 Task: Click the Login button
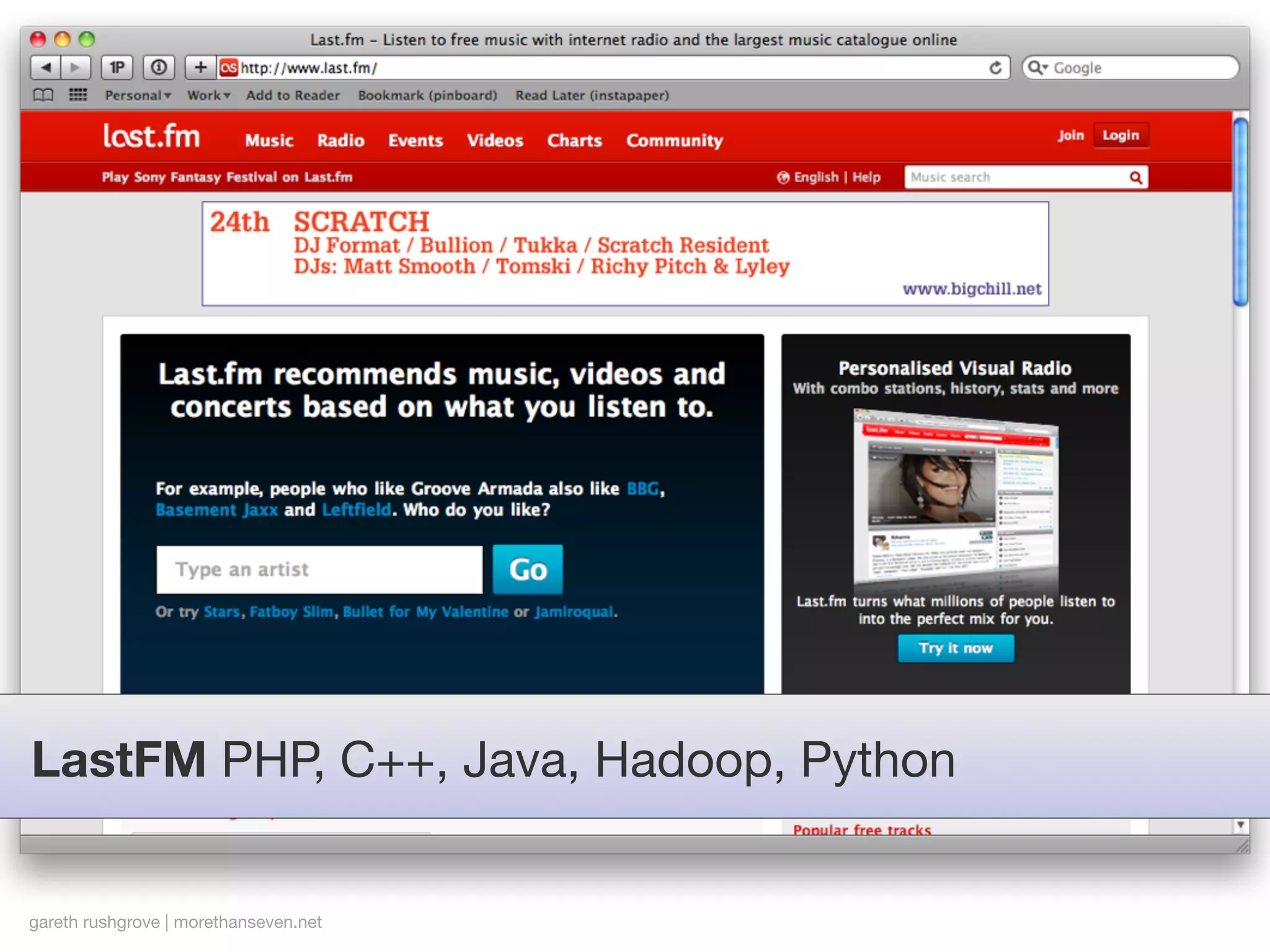tap(1121, 135)
